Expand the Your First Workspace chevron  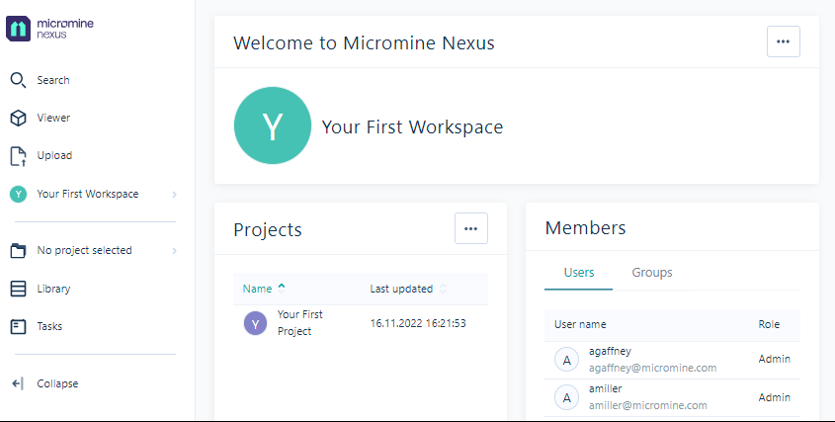click(174, 195)
